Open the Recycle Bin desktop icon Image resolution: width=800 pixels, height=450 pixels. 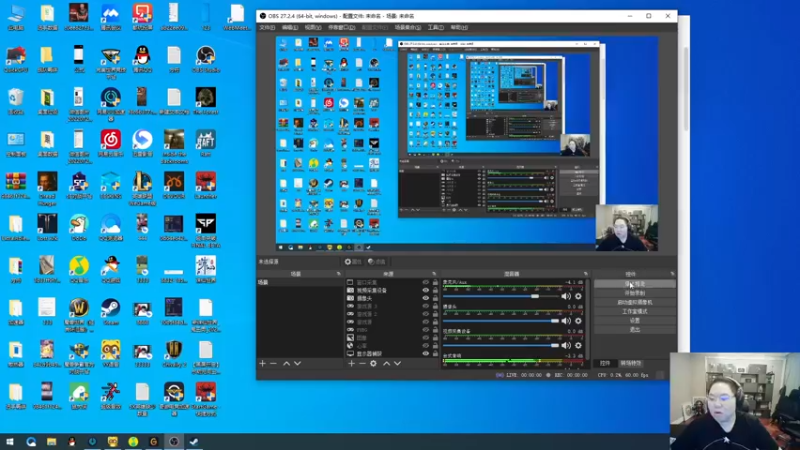pos(16,101)
